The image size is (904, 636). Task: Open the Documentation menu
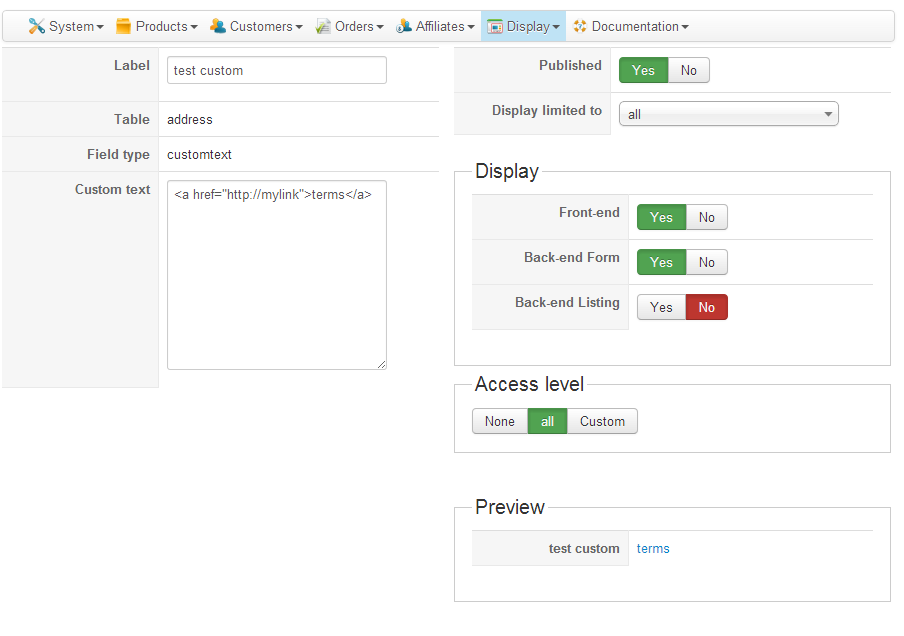tap(630, 26)
